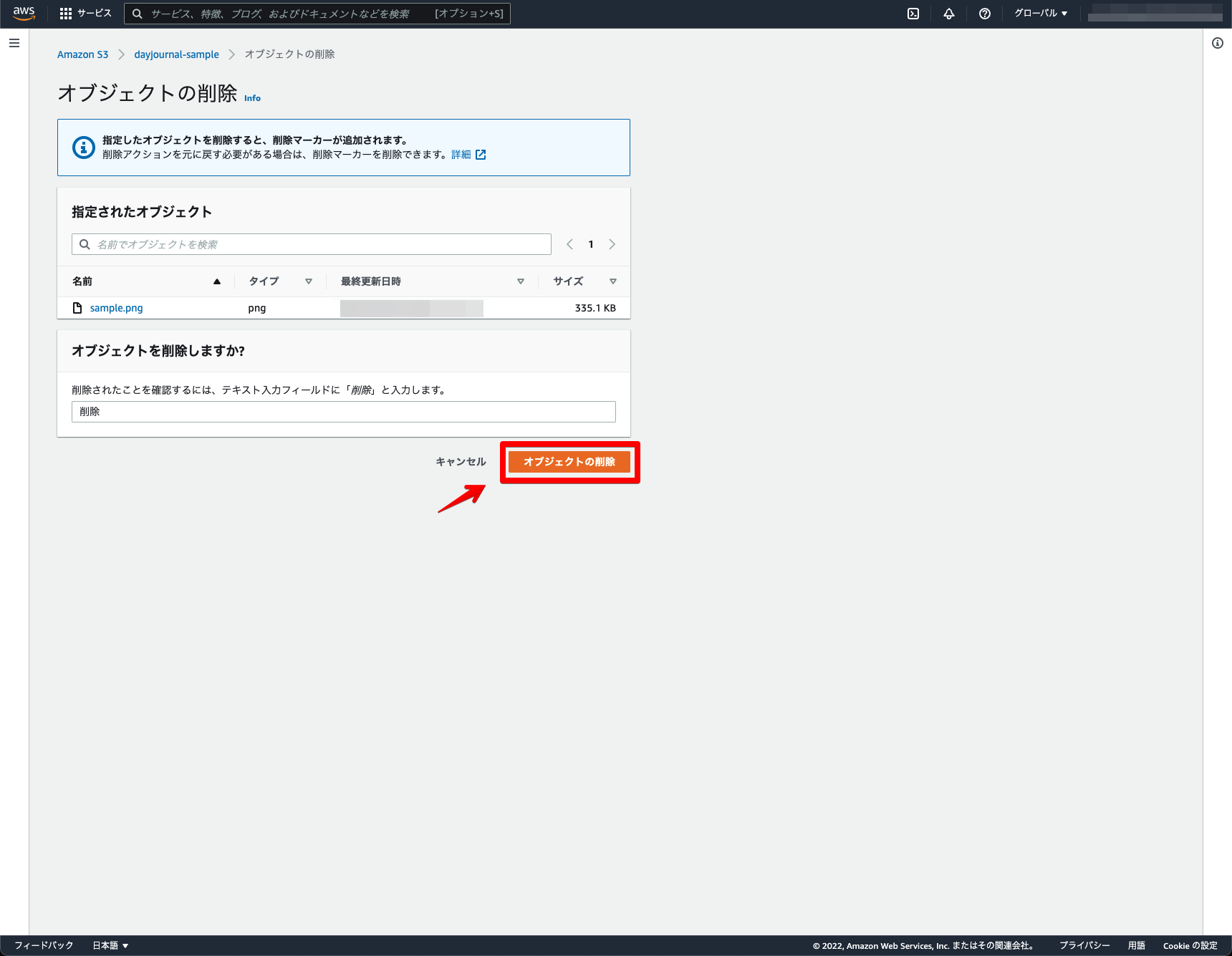1232x956 pixels.
Task: Click the 削除 confirmation text field
Action: (x=344, y=412)
